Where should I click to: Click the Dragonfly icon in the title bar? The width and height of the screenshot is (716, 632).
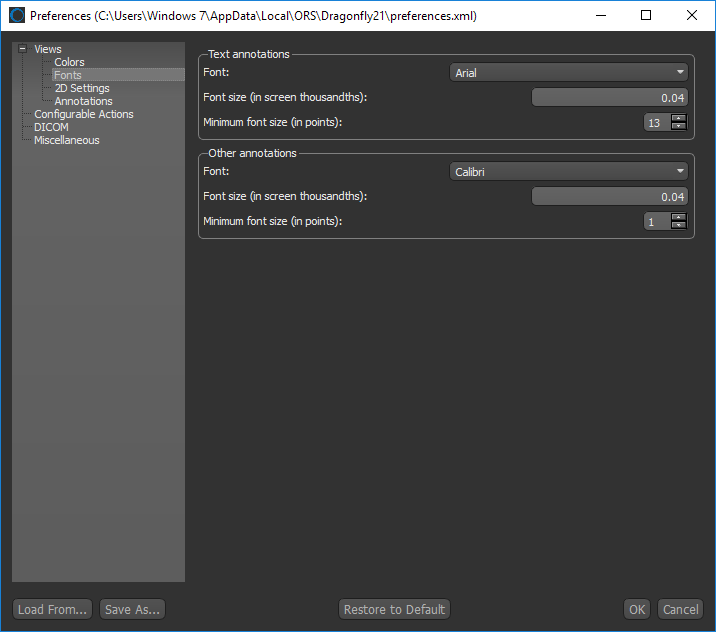pyautogui.click(x=16, y=16)
